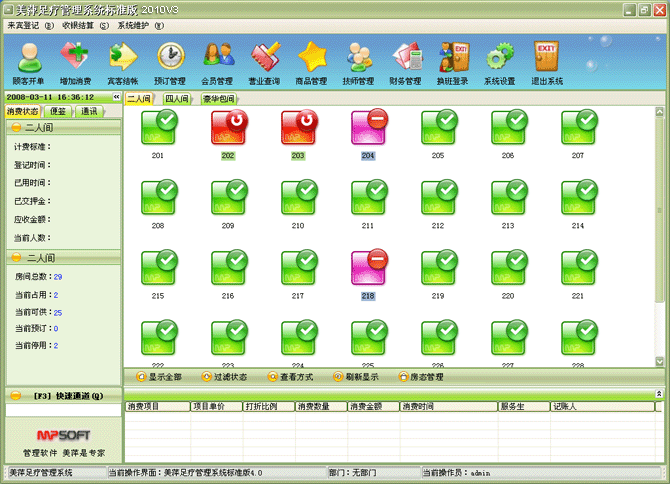Click the 商品管理 star icon
Screen dimensions: 670x484
(312, 61)
